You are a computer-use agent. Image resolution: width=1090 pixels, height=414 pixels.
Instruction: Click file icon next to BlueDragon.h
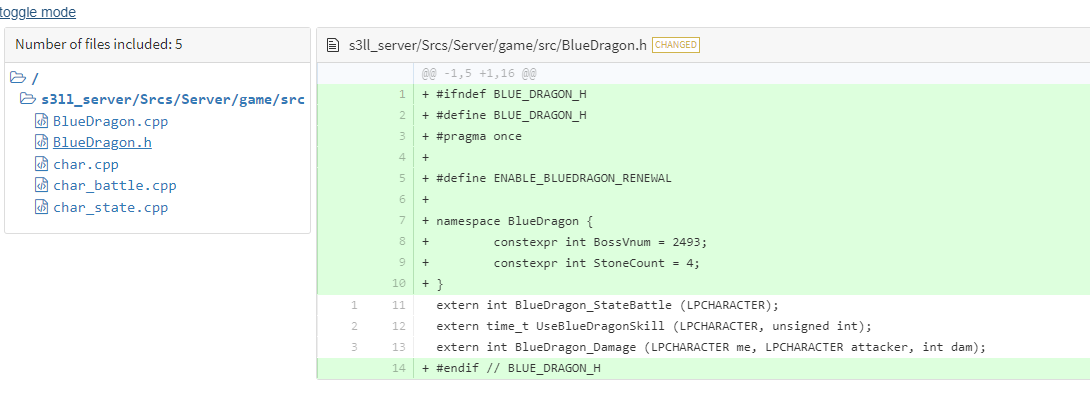click(x=42, y=142)
